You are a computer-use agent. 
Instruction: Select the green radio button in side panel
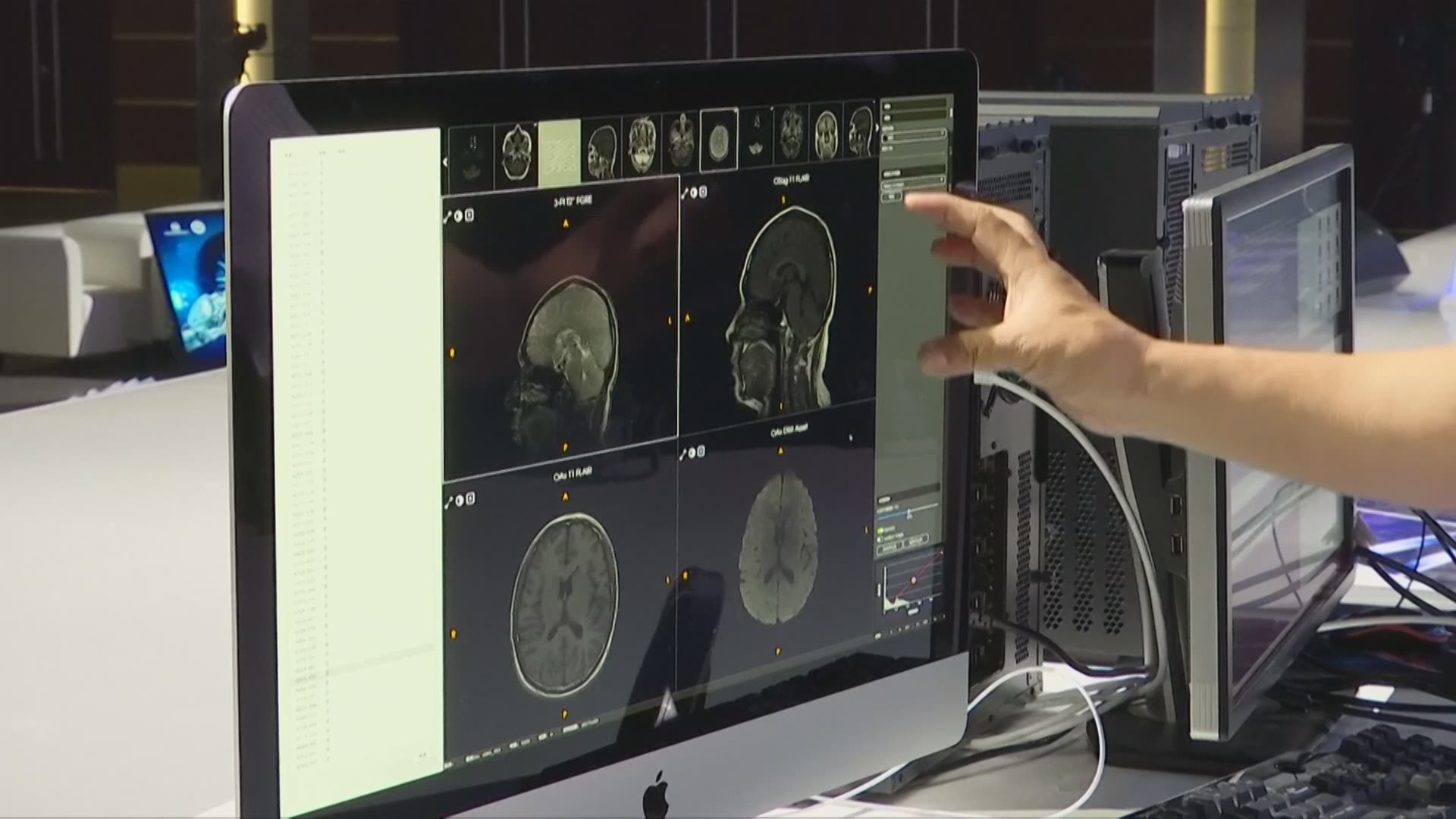click(880, 530)
